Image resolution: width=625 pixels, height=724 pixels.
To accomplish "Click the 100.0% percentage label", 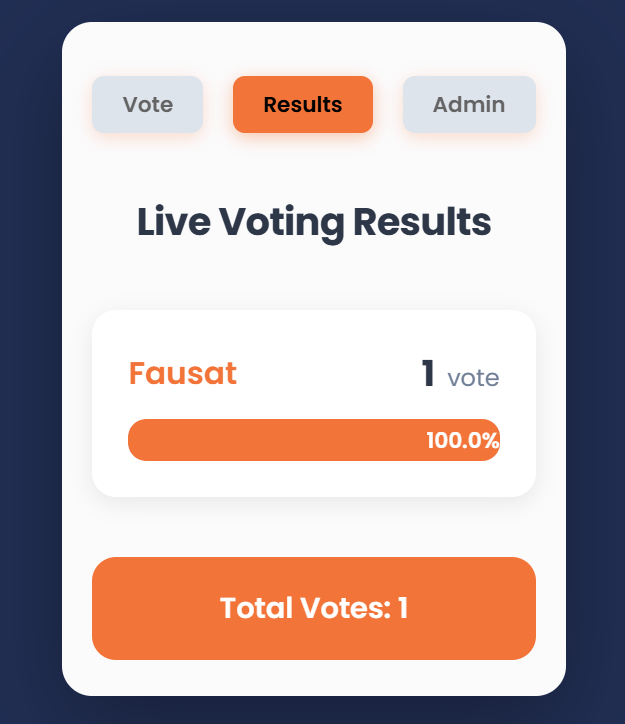I will click(462, 441).
